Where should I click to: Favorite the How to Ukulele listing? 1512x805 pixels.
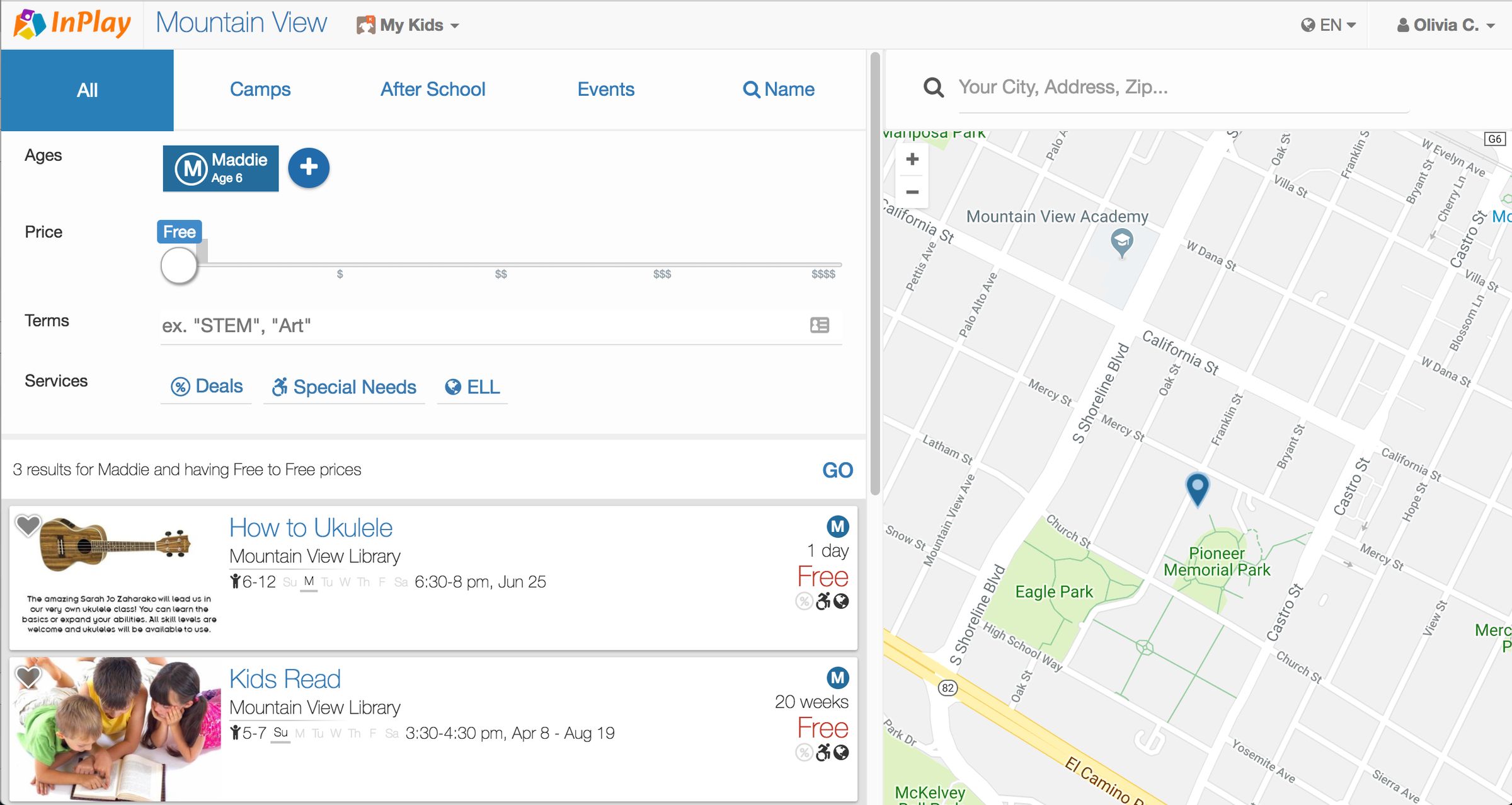pos(28,525)
